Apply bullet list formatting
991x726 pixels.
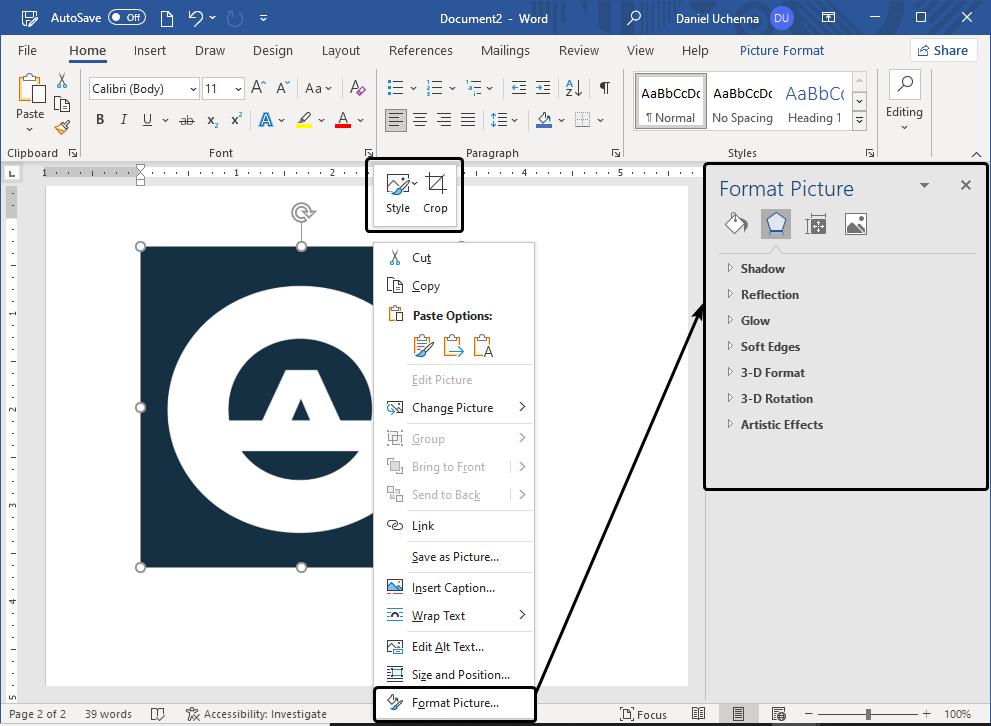coord(395,89)
